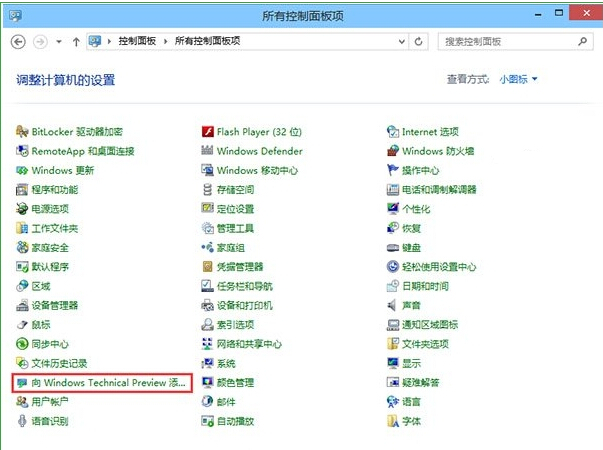Image resolution: width=603 pixels, height=450 pixels.
Task: Open the 网络和共享中心 link
Action: [249, 344]
